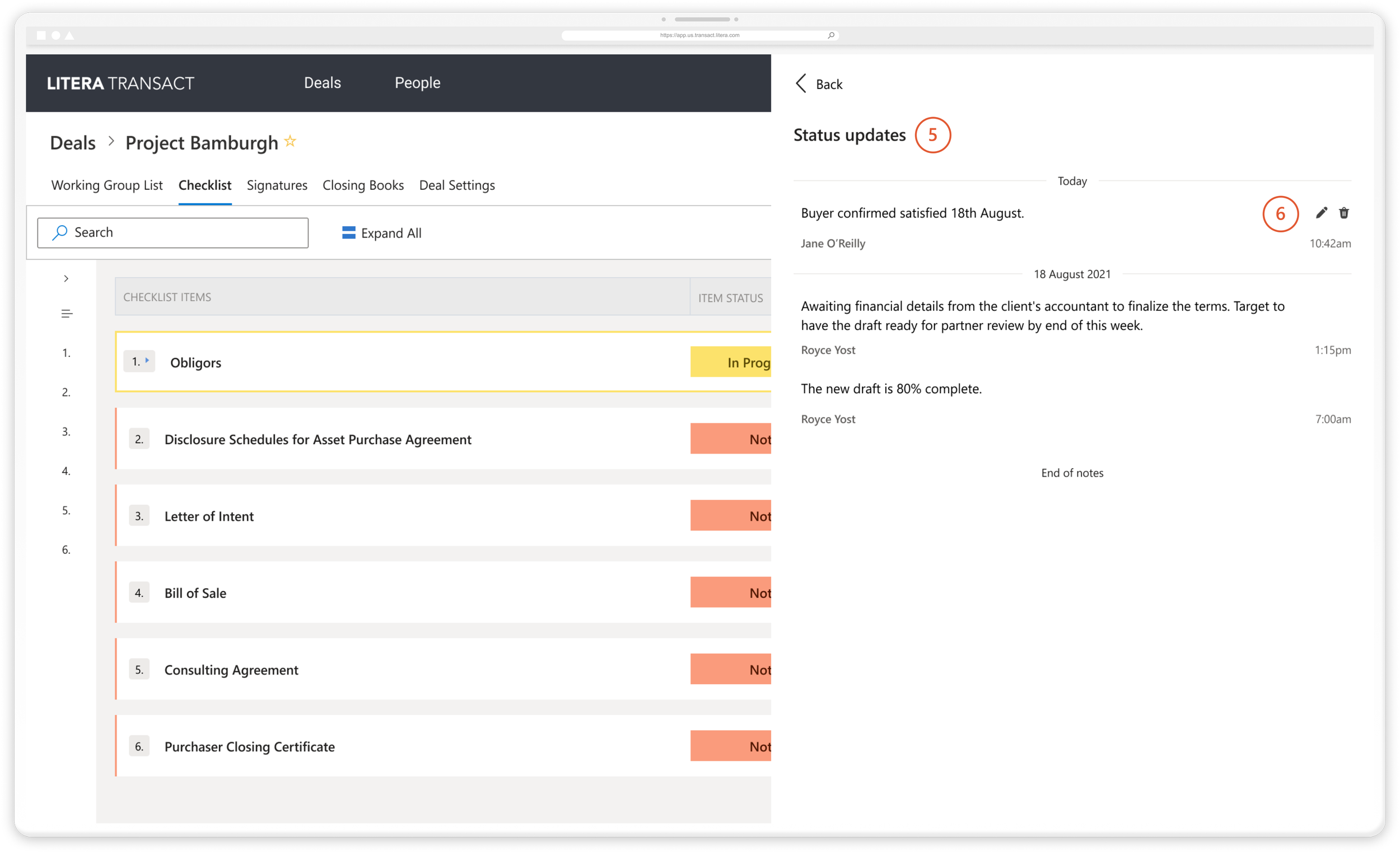
Task: Open the Expand All blue list icon
Action: pos(348,232)
